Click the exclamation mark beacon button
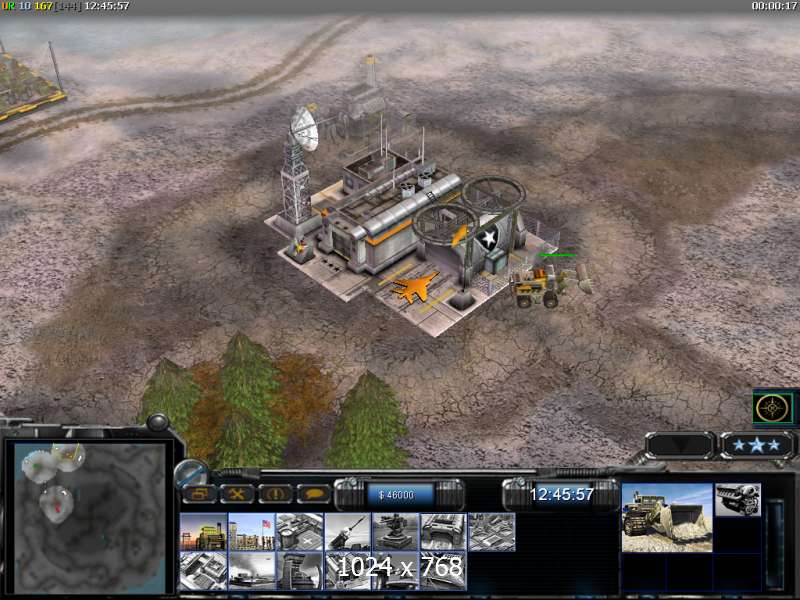This screenshot has width=800, height=600. click(x=276, y=494)
